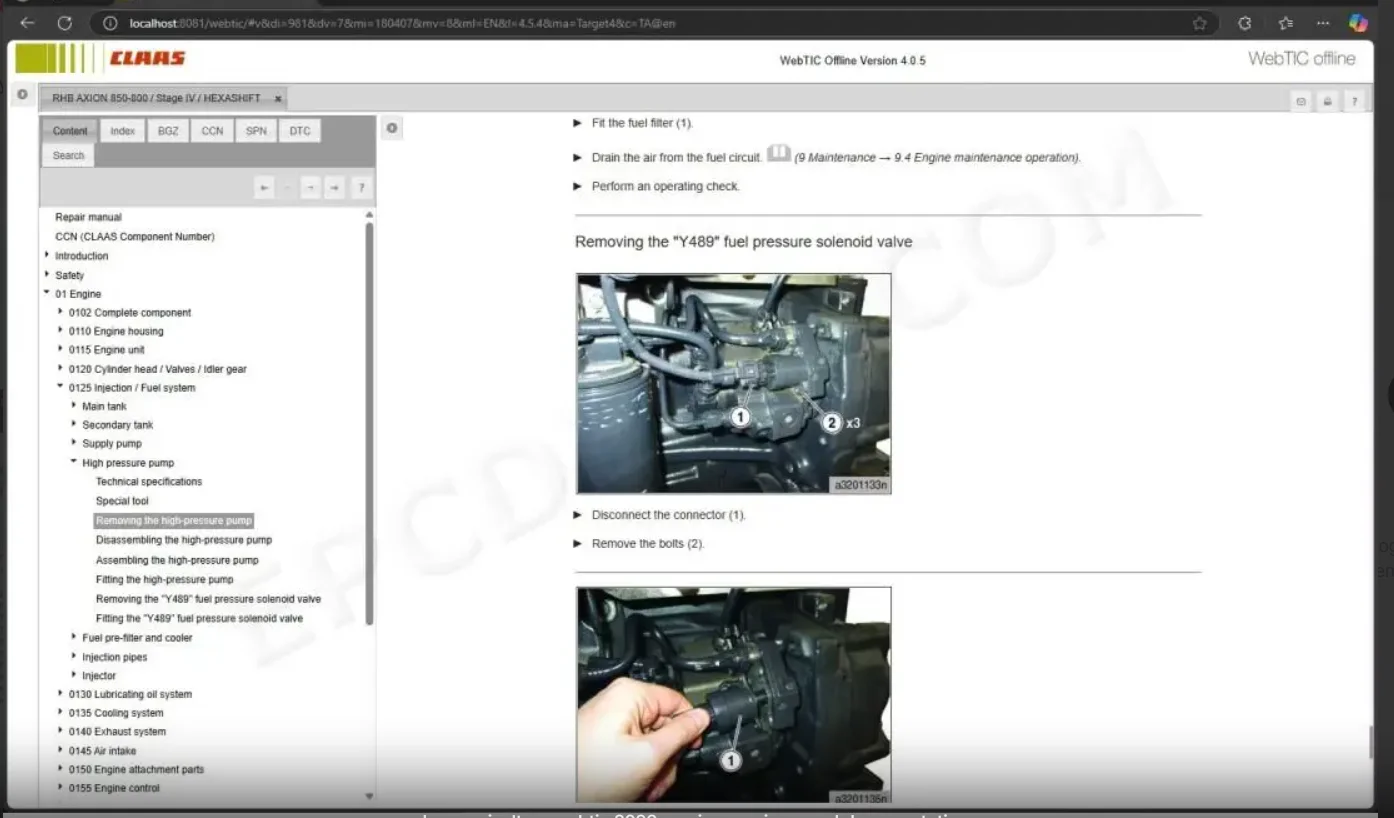The width and height of the screenshot is (1394, 818).
Task: Open help via the question mark beside the printer
Action: click(1354, 101)
